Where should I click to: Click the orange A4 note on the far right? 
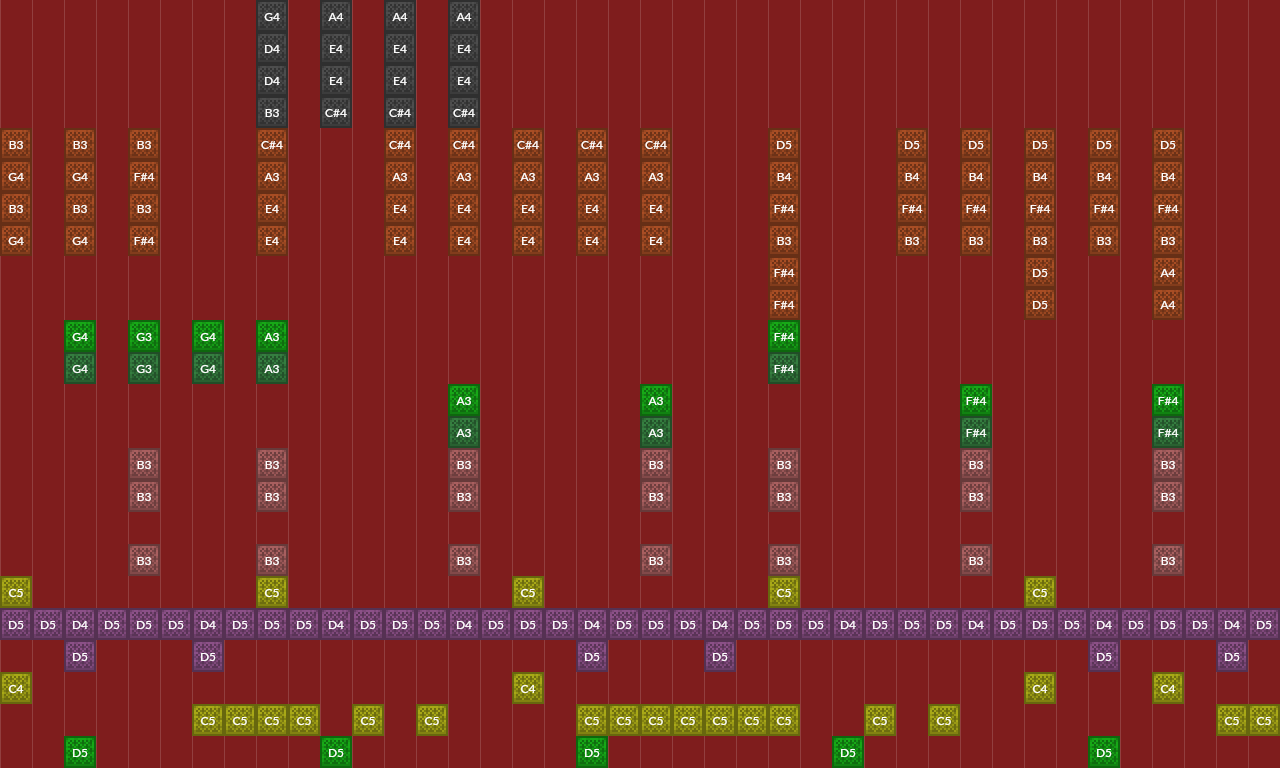pos(1168,273)
